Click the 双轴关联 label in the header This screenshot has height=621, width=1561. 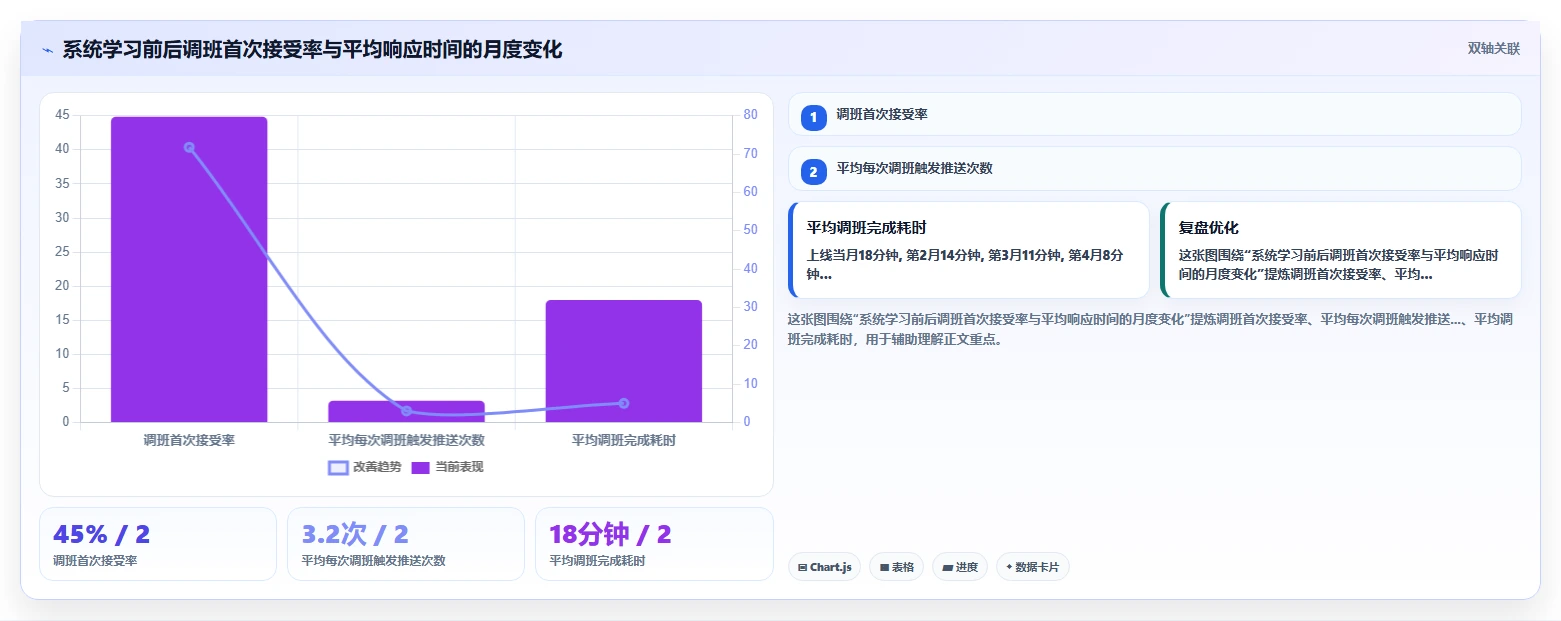[x=1493, y=49]
